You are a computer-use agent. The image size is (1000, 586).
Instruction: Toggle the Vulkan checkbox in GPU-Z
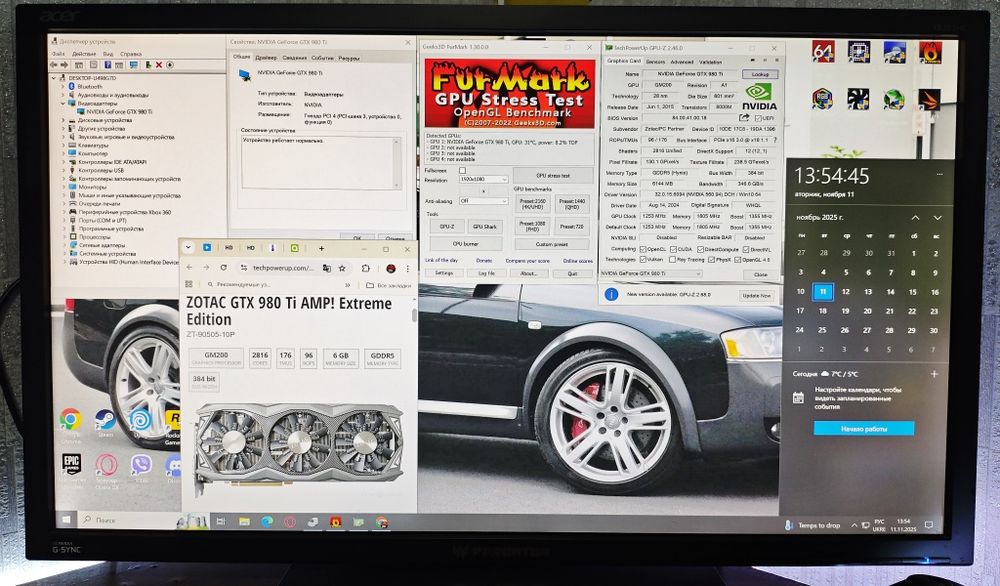pyautogui.click(x=642, y=260)
